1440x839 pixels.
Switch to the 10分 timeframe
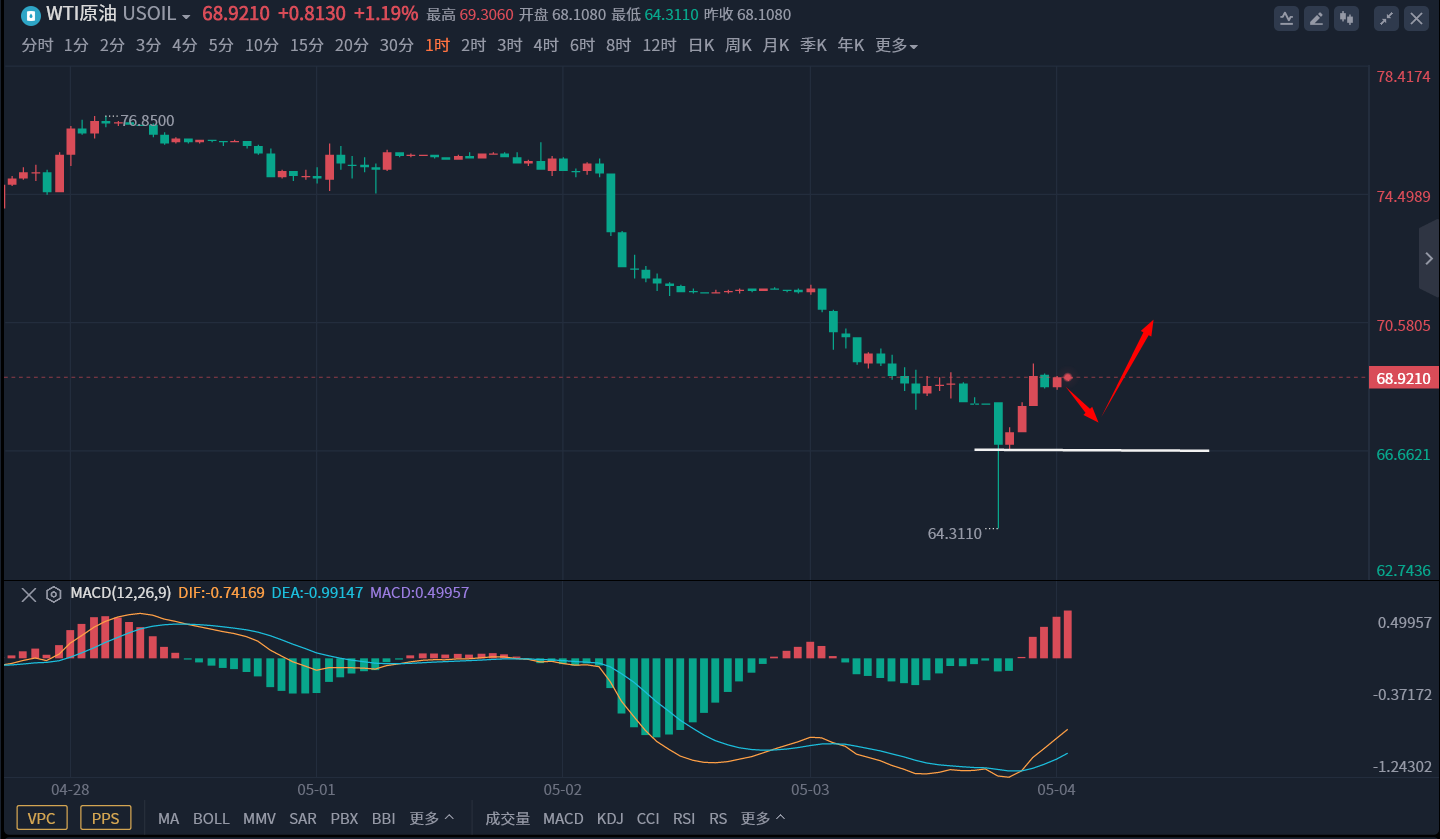pyautogui.click(x=262, y=45)
